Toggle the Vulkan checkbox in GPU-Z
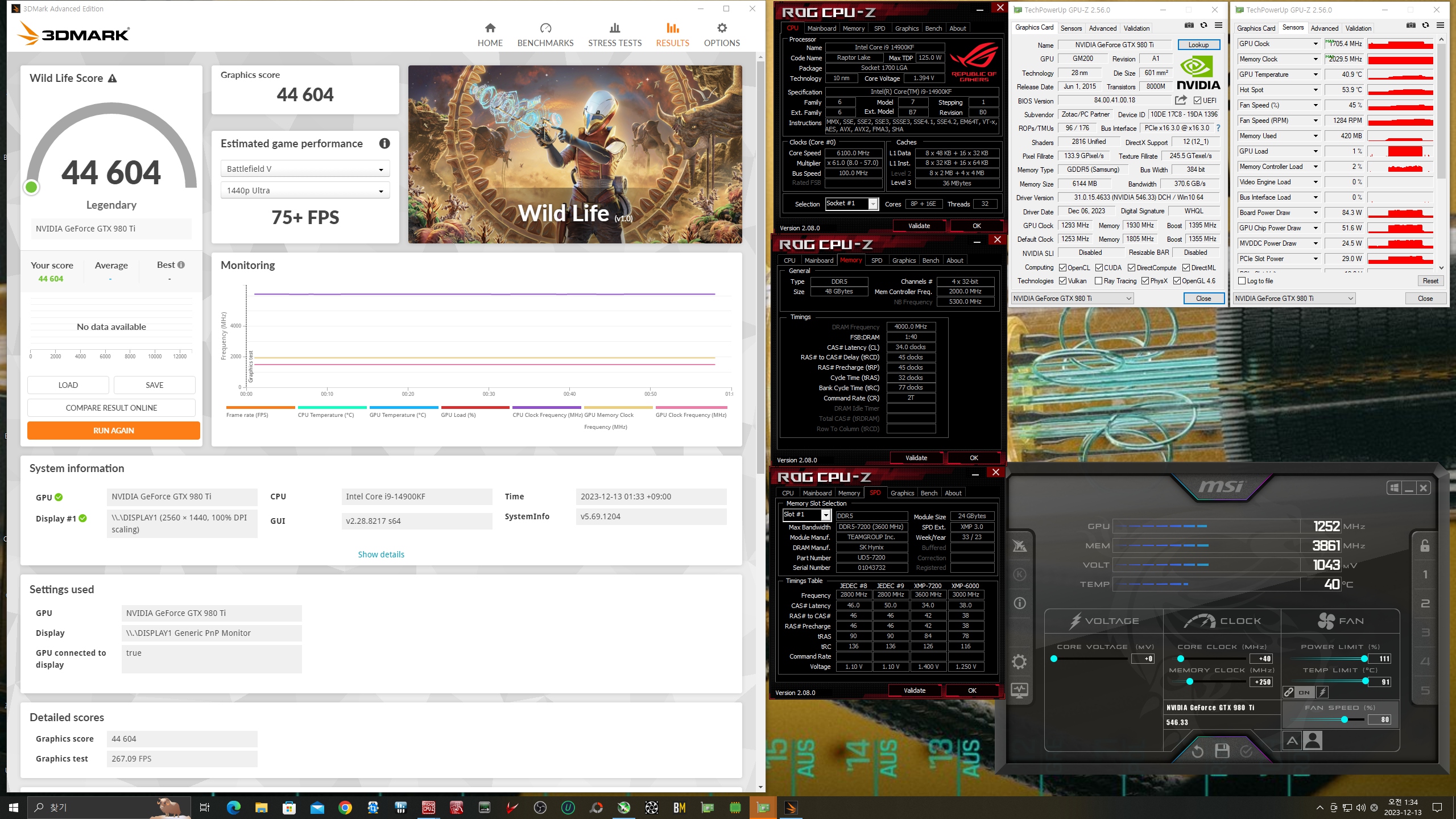Viewport: 1456px width, 819px height. (x=1062, y=281)
